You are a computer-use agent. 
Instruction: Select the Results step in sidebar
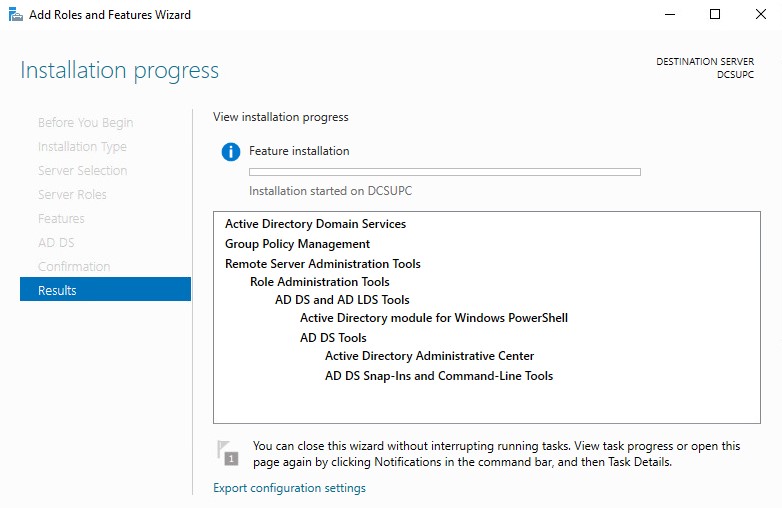click(x=105, y=289)
